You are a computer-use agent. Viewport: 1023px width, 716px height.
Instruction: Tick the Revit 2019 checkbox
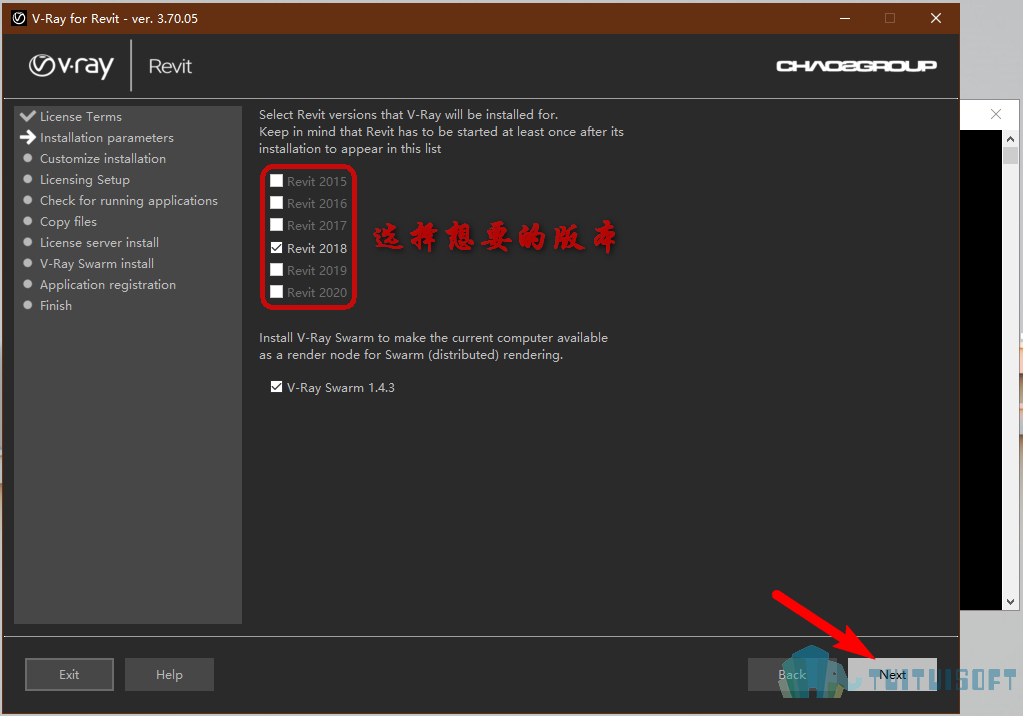click(277, 270)
